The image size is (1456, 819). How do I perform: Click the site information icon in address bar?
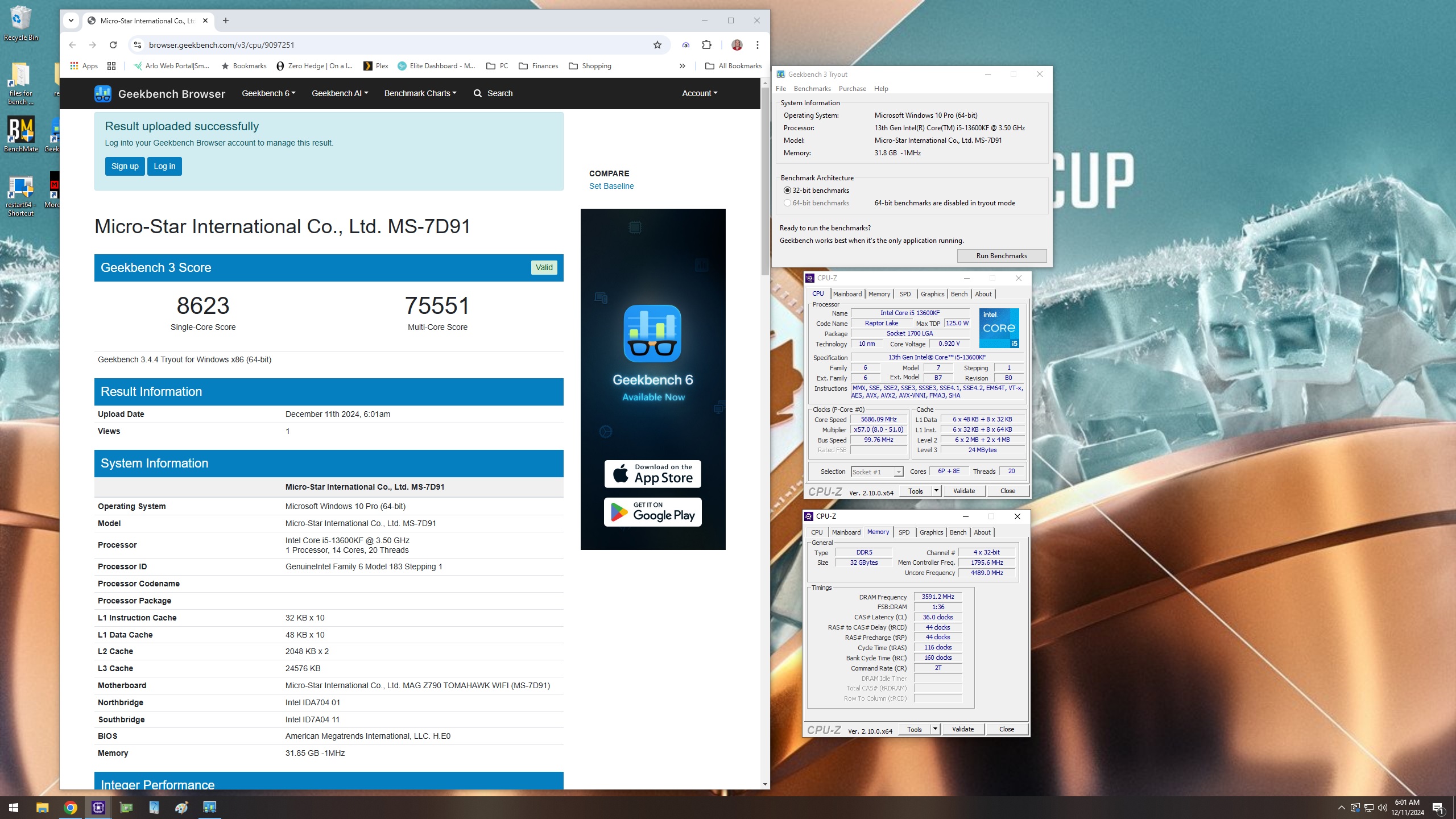138,45
